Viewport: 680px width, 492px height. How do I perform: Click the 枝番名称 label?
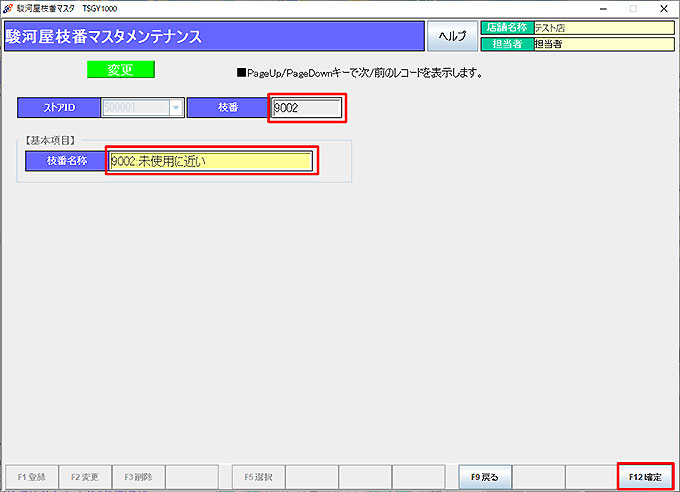(x=66, y=161)
